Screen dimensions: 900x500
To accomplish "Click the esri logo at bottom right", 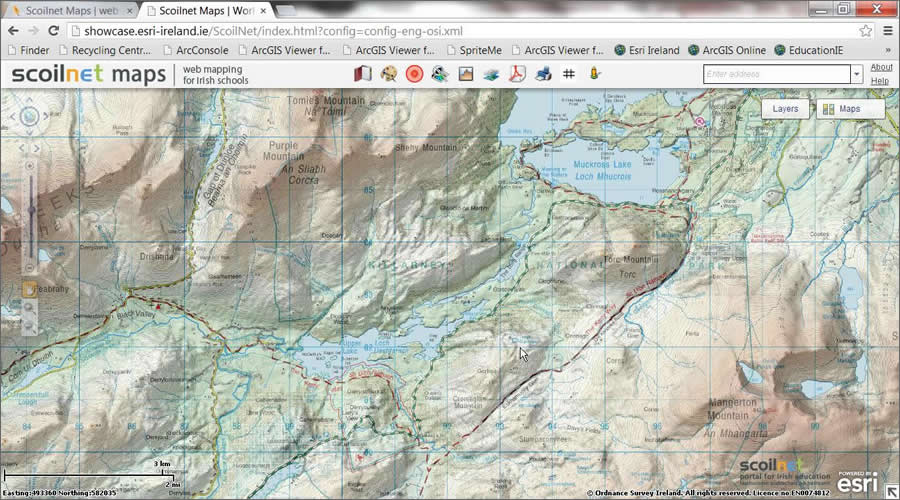I will coord(858,483).
